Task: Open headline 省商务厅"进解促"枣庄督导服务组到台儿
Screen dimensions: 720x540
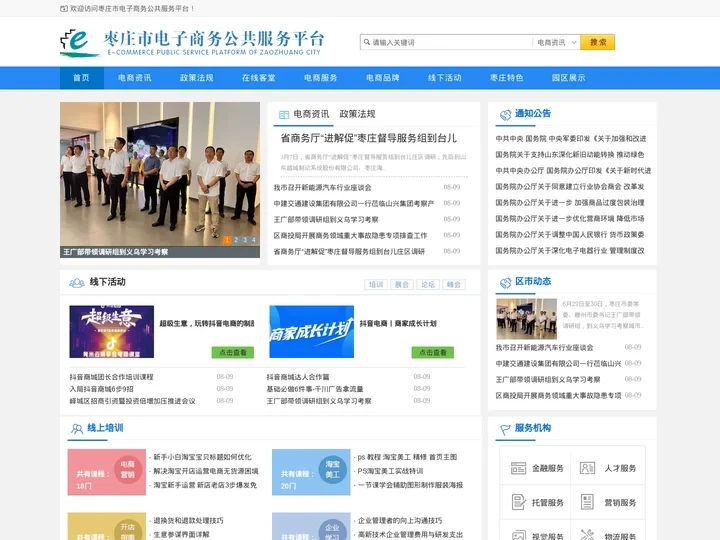Action: (x=368, y=138)
